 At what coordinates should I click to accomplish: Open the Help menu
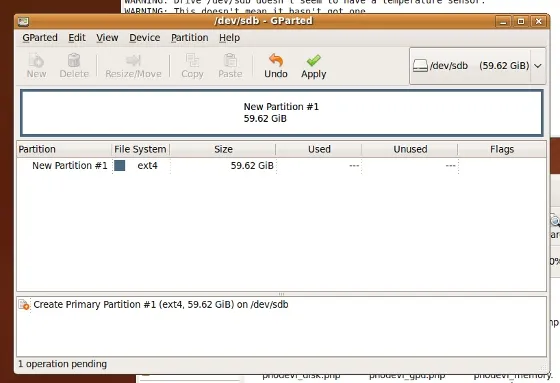tap(229, 38)
